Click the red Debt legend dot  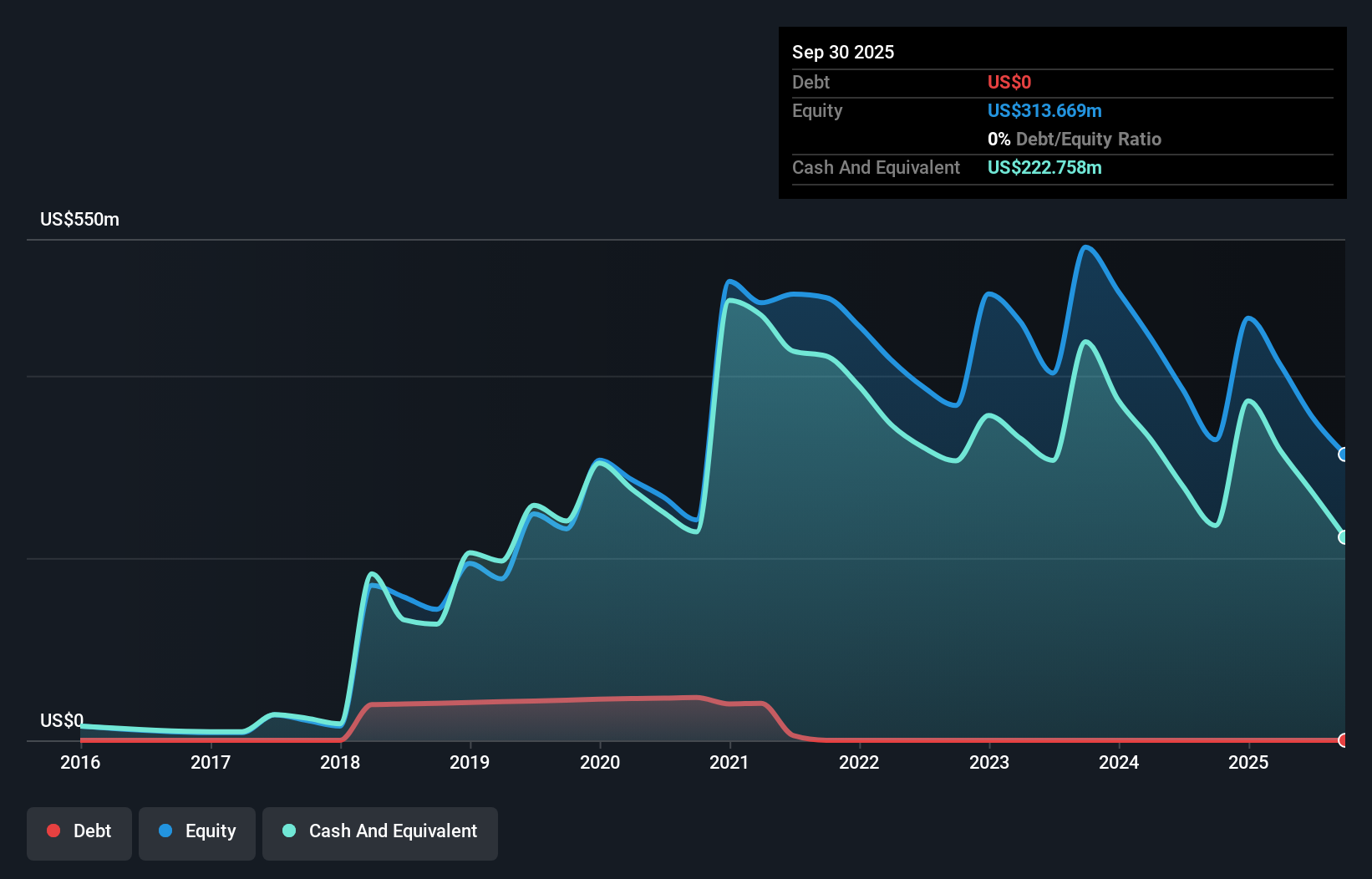coord(53,831)
